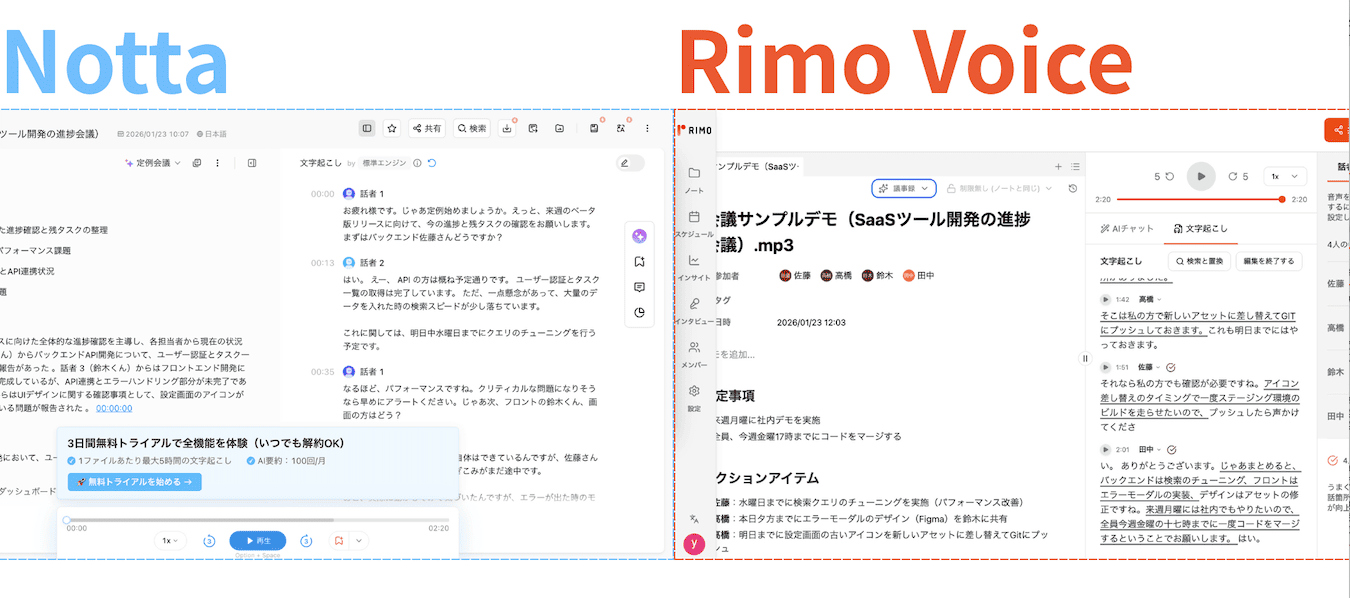Click the copy summary icon beside 定例会議

(197, 163)
